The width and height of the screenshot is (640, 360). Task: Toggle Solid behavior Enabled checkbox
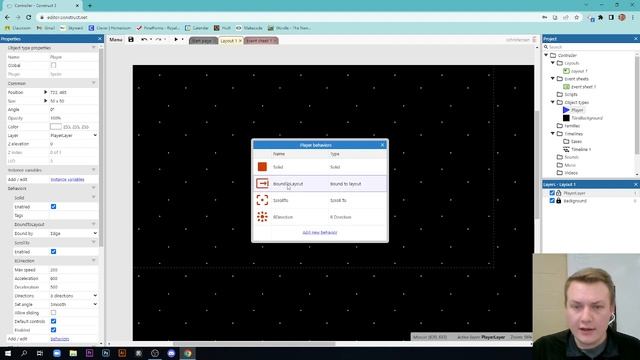pyautogui.click(x=53, y=207)
